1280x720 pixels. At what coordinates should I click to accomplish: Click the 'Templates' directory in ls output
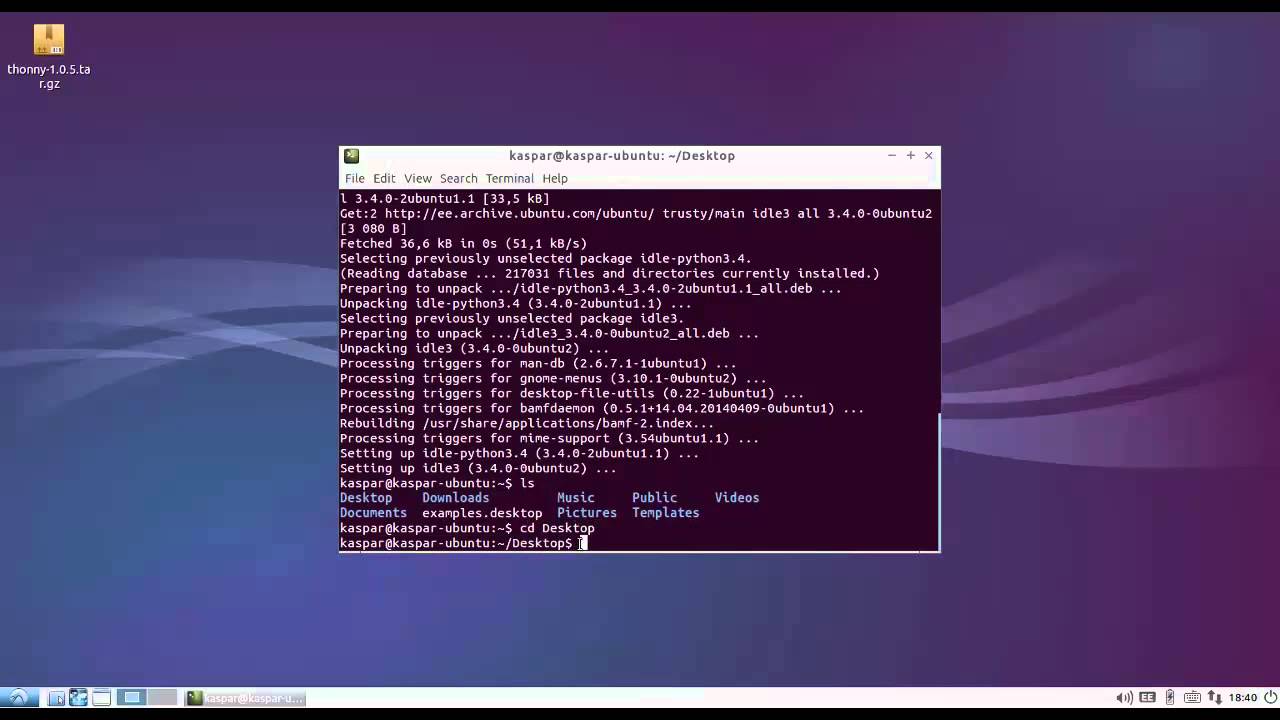tap(666, 513)
